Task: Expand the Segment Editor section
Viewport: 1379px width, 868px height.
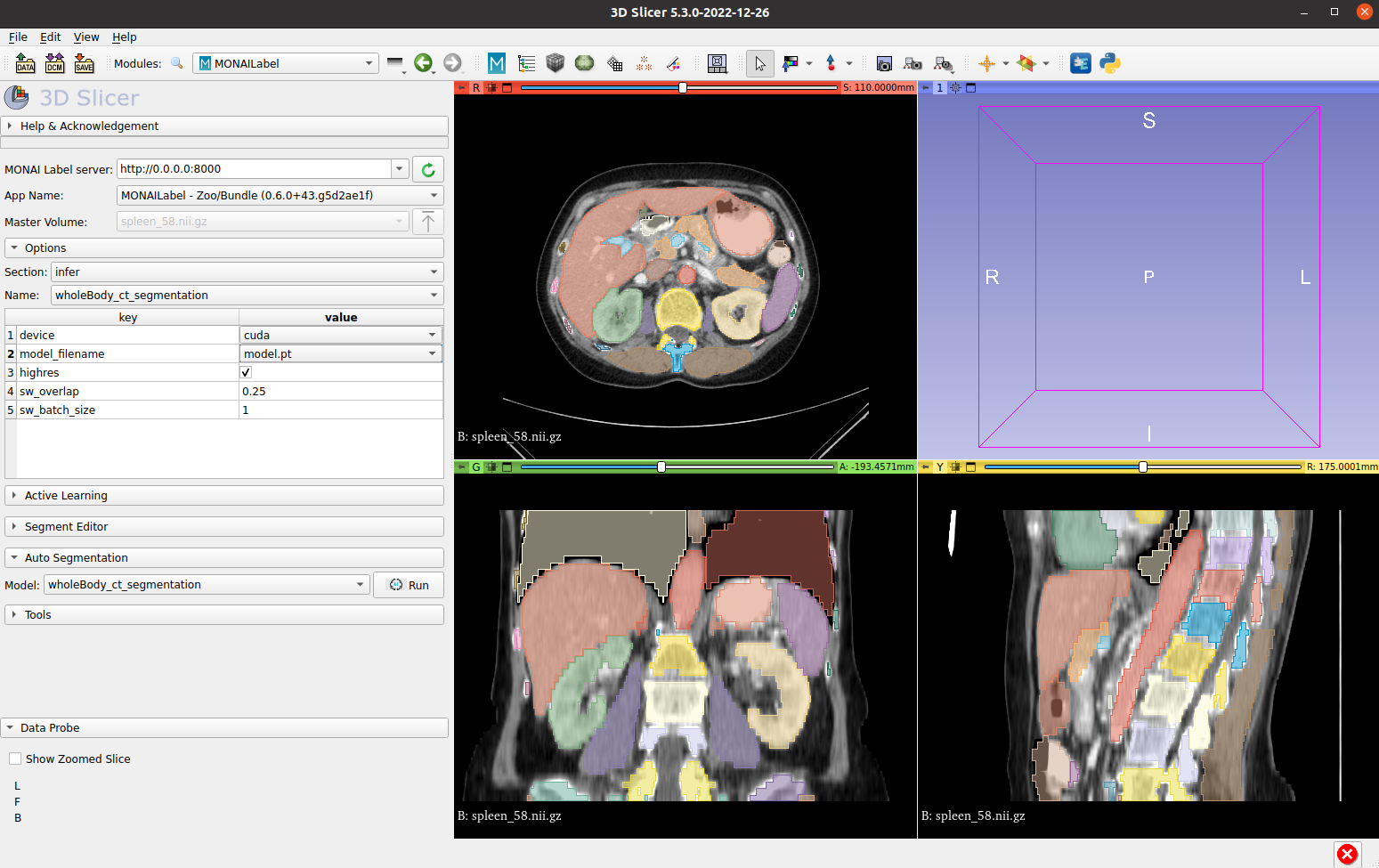Action: point(224,527)
